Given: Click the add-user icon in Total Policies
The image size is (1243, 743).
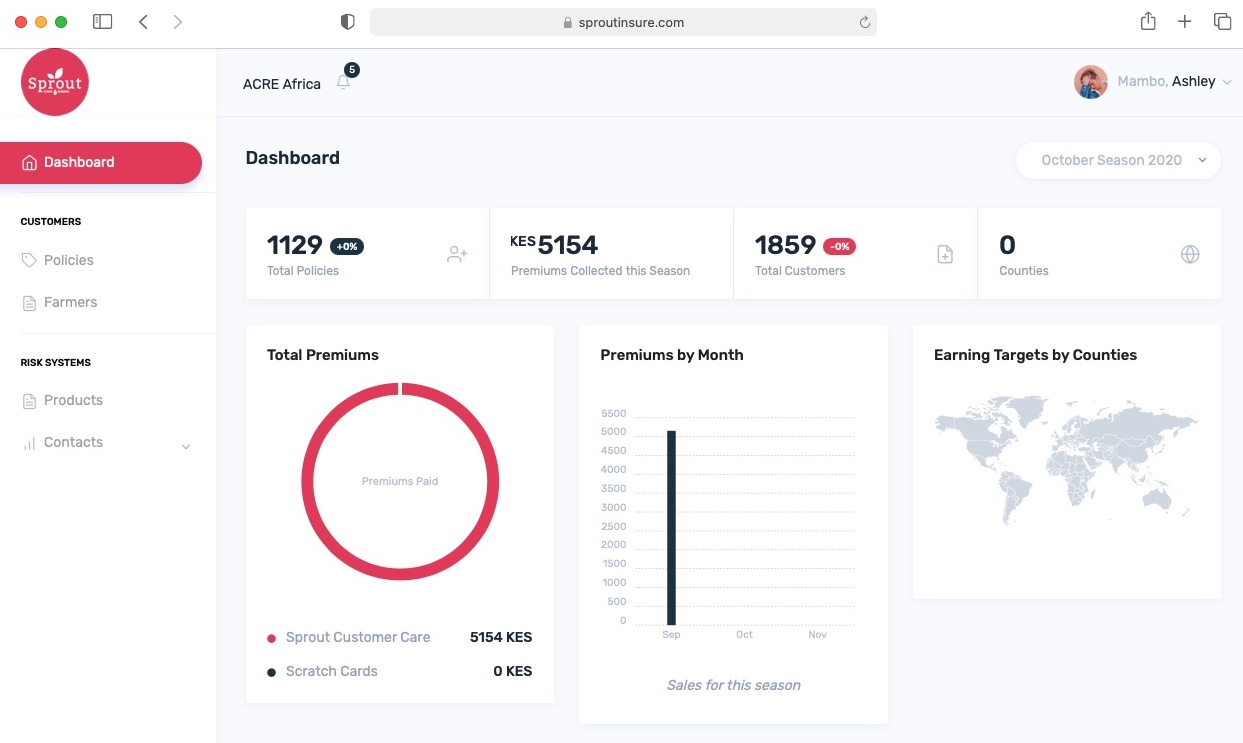Looking at the screenshot, I should pyautogui.click(x=457, y=254).
